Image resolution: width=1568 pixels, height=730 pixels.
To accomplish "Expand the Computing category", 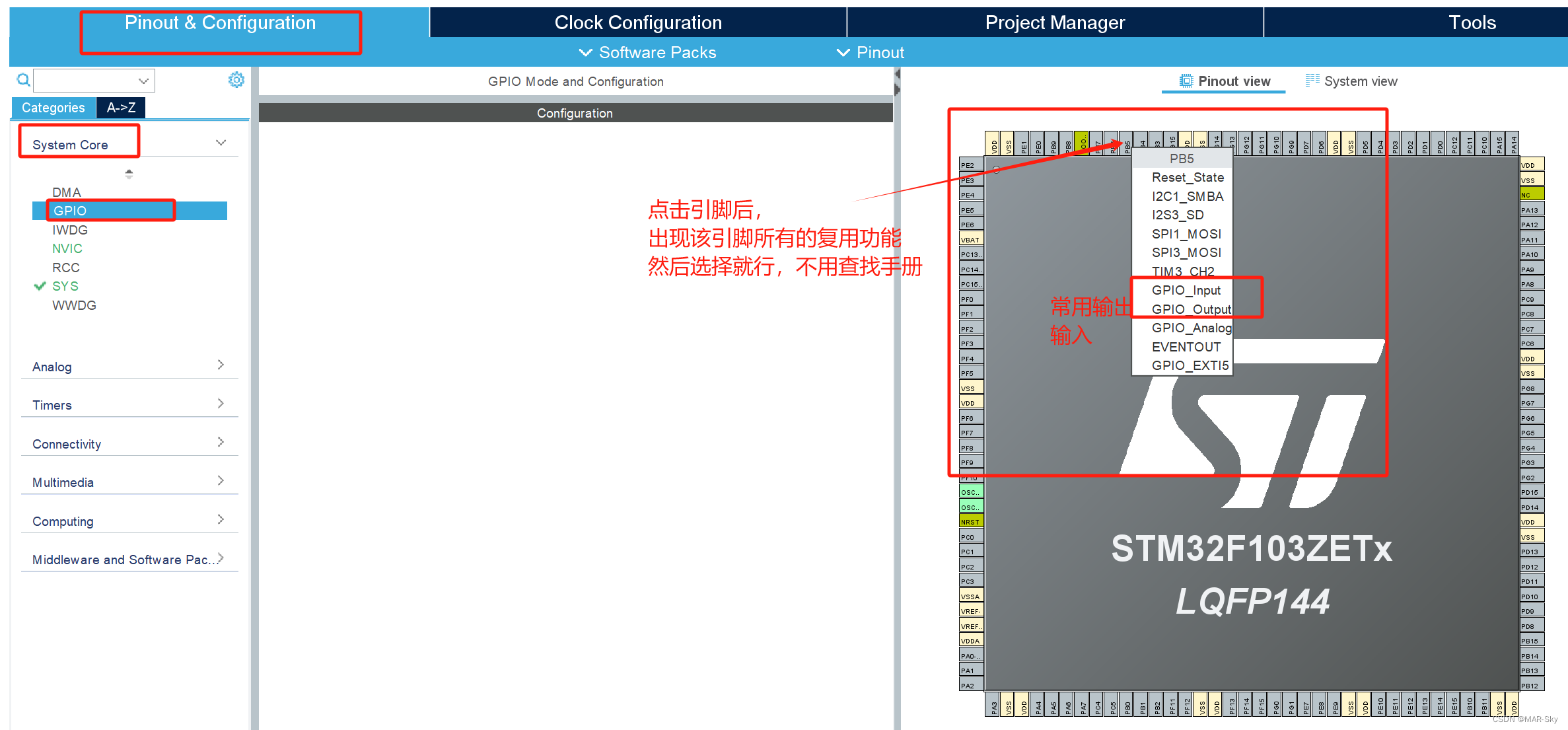I will [221, 520].
